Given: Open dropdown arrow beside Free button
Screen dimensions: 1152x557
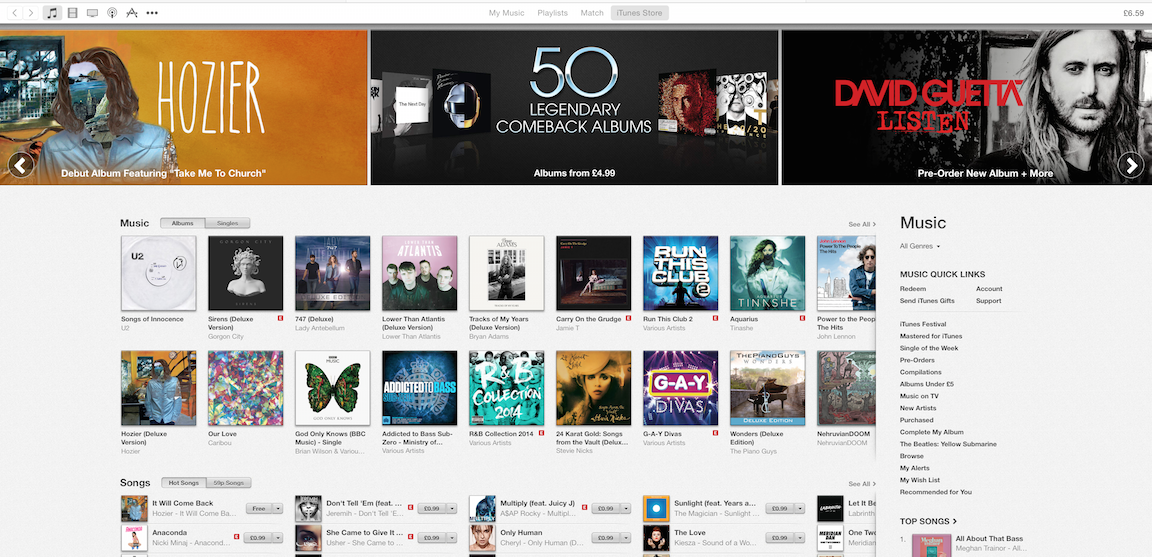Looking at the screenshot, I should click(x=278, y=509).
